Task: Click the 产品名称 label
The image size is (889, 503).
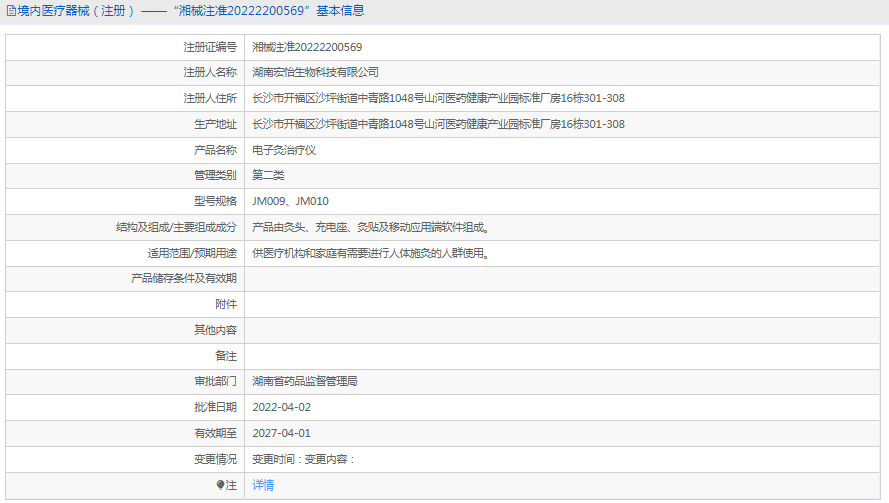Action: 215,150
